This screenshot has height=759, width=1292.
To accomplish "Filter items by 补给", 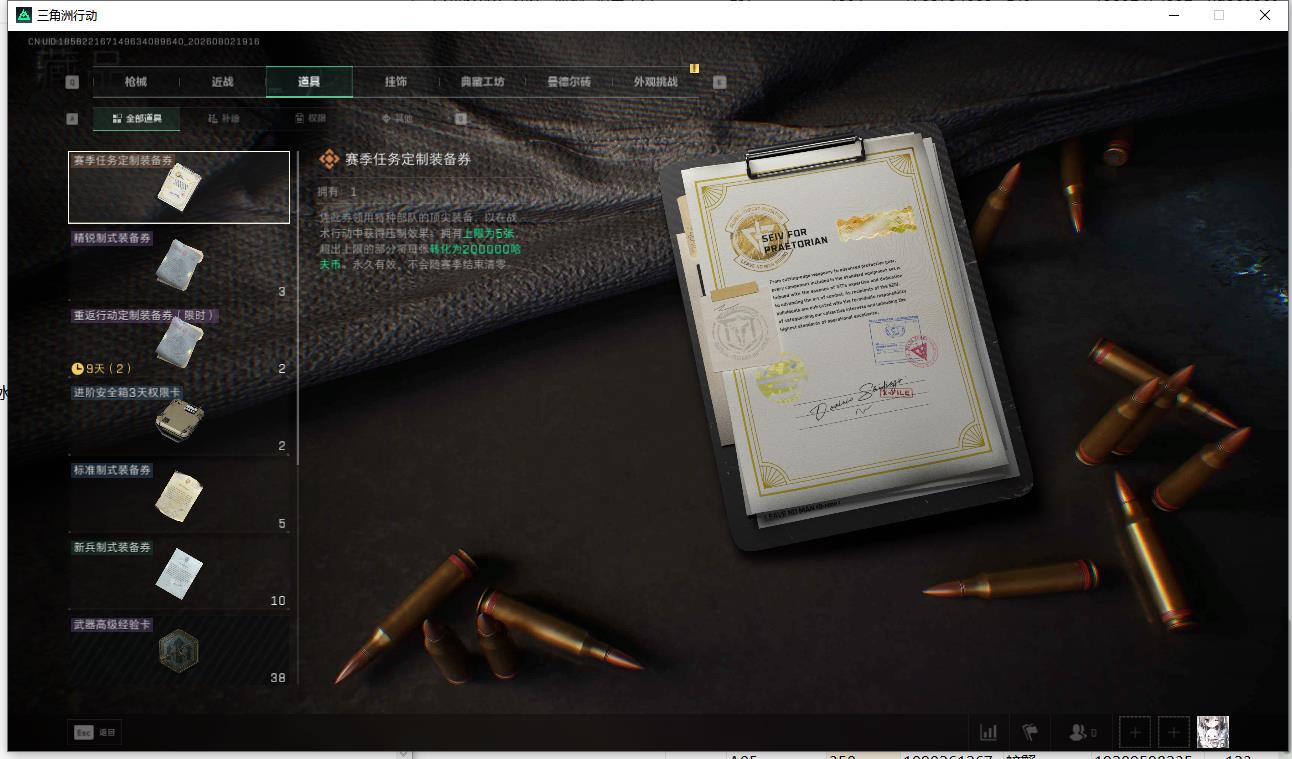I will (224, 118).
